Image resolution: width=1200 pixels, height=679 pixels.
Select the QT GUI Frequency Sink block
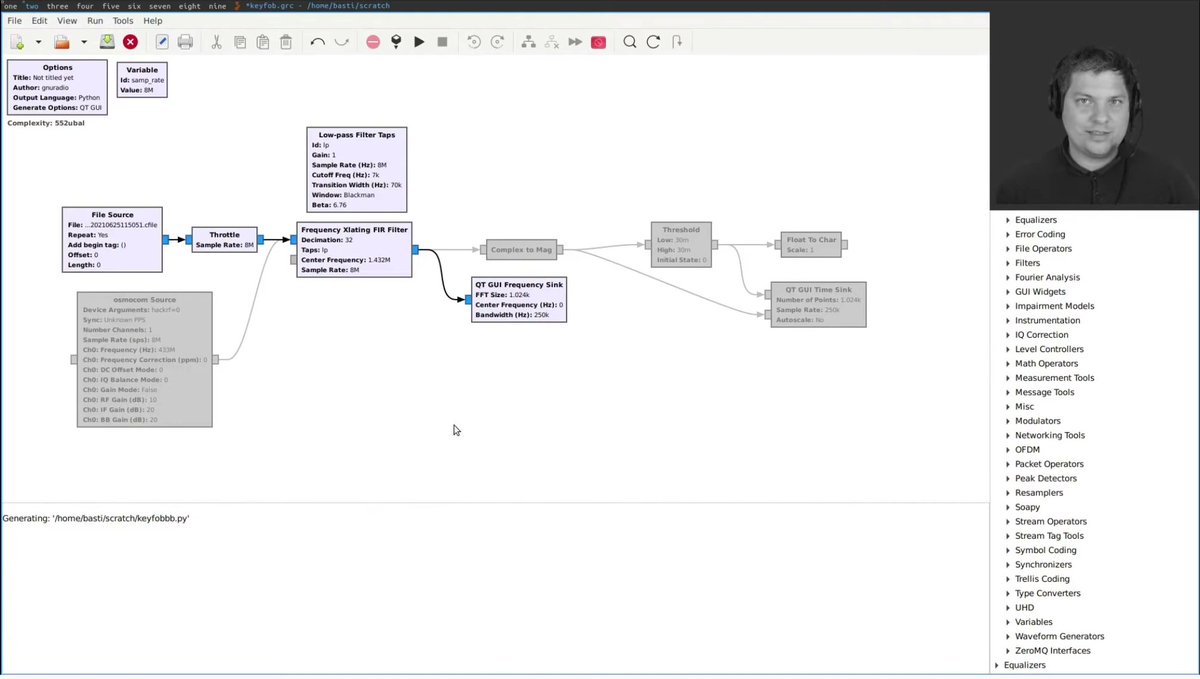coord(519,299)
